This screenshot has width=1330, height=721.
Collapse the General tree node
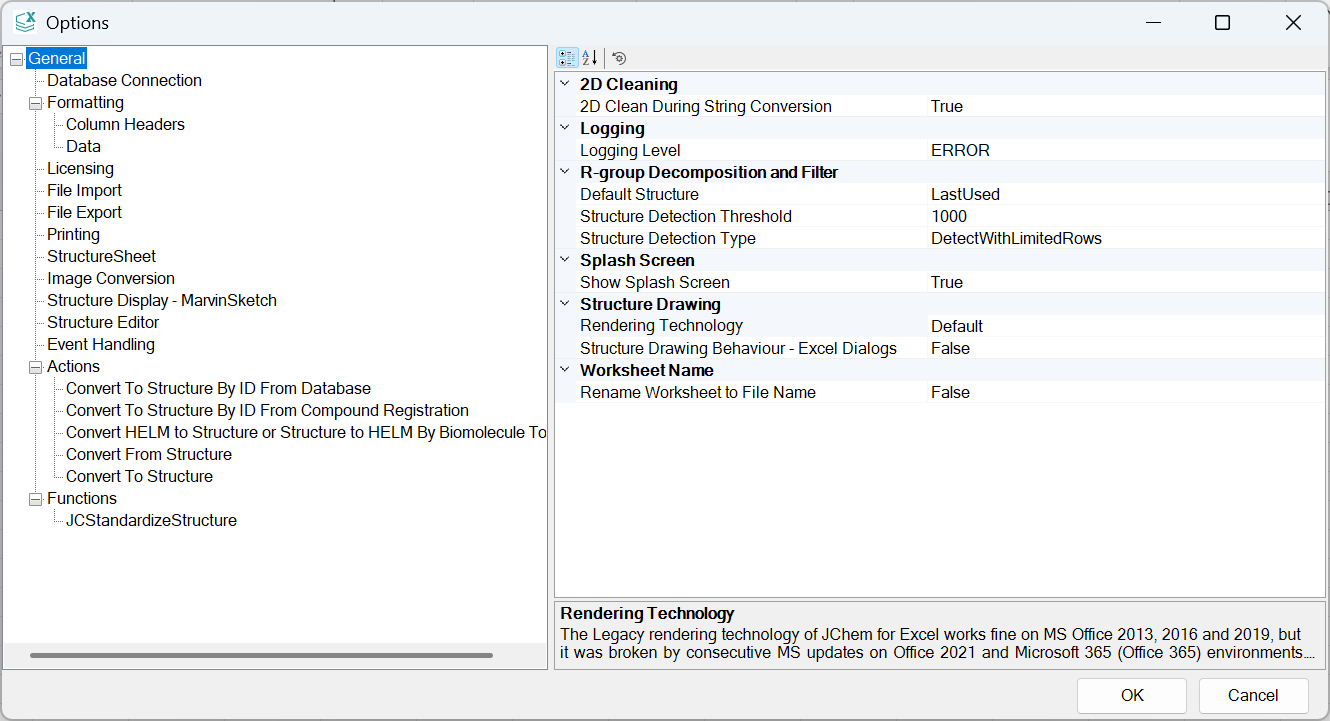click(16, 59)
